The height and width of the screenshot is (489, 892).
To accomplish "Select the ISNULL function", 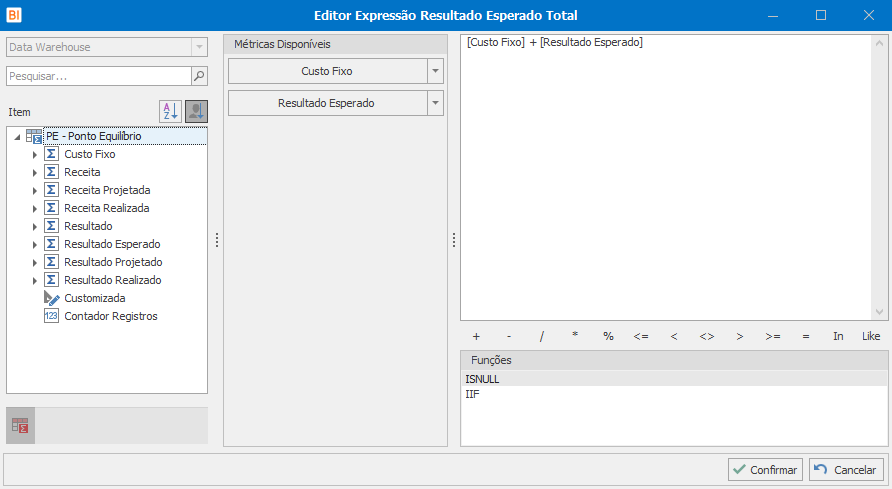I will click(674, 379).
